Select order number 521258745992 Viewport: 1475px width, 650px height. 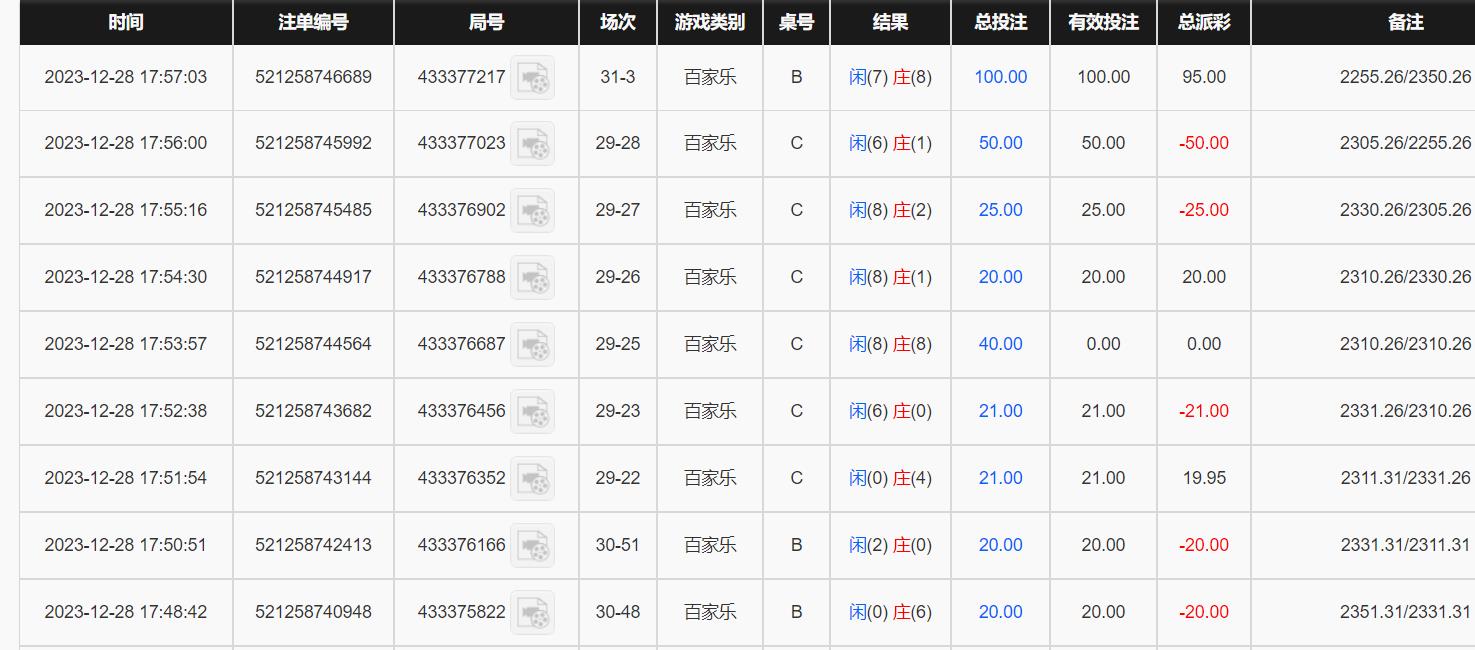(313, 143)
